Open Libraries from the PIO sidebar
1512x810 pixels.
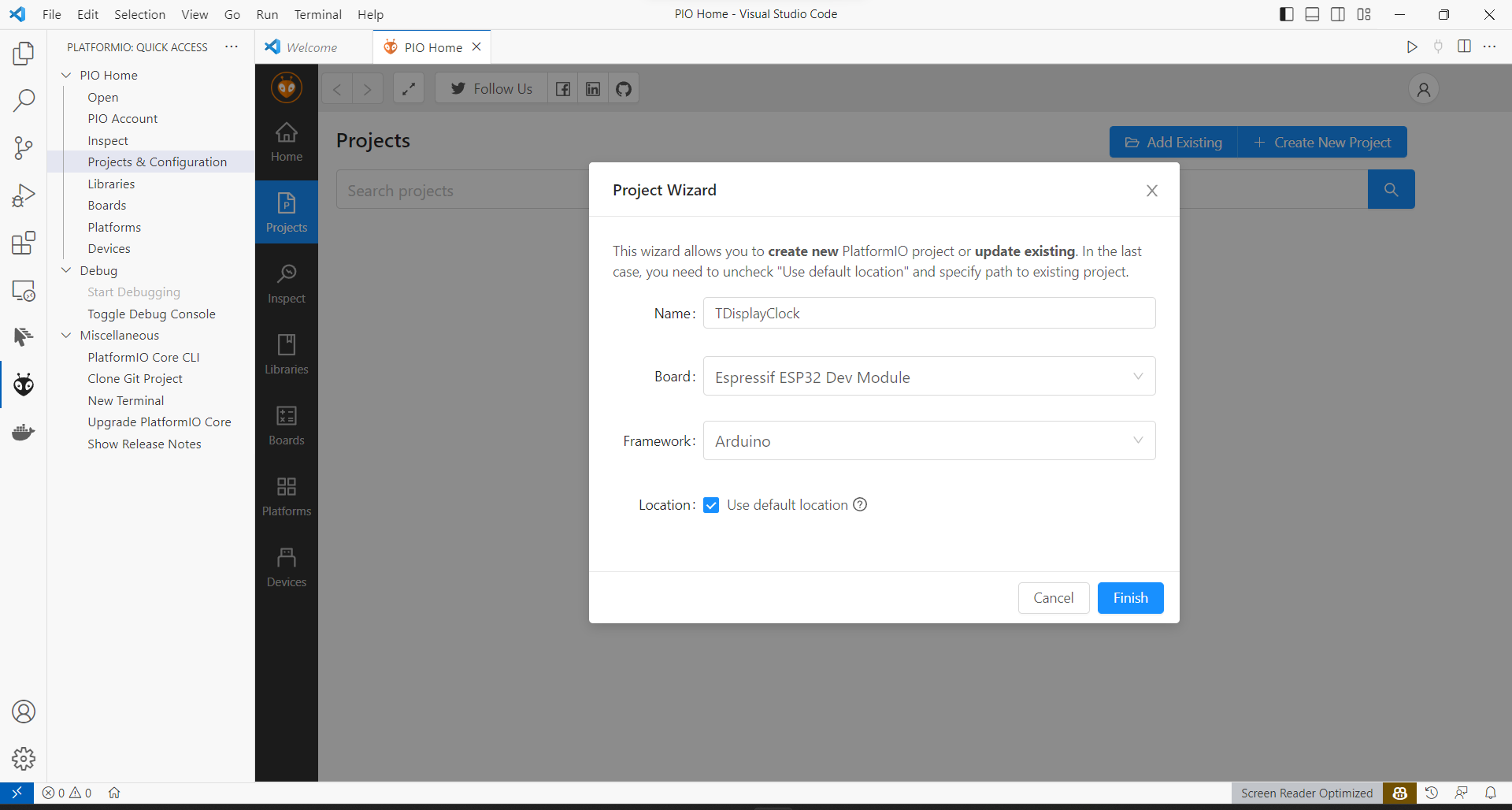(286, 353)
